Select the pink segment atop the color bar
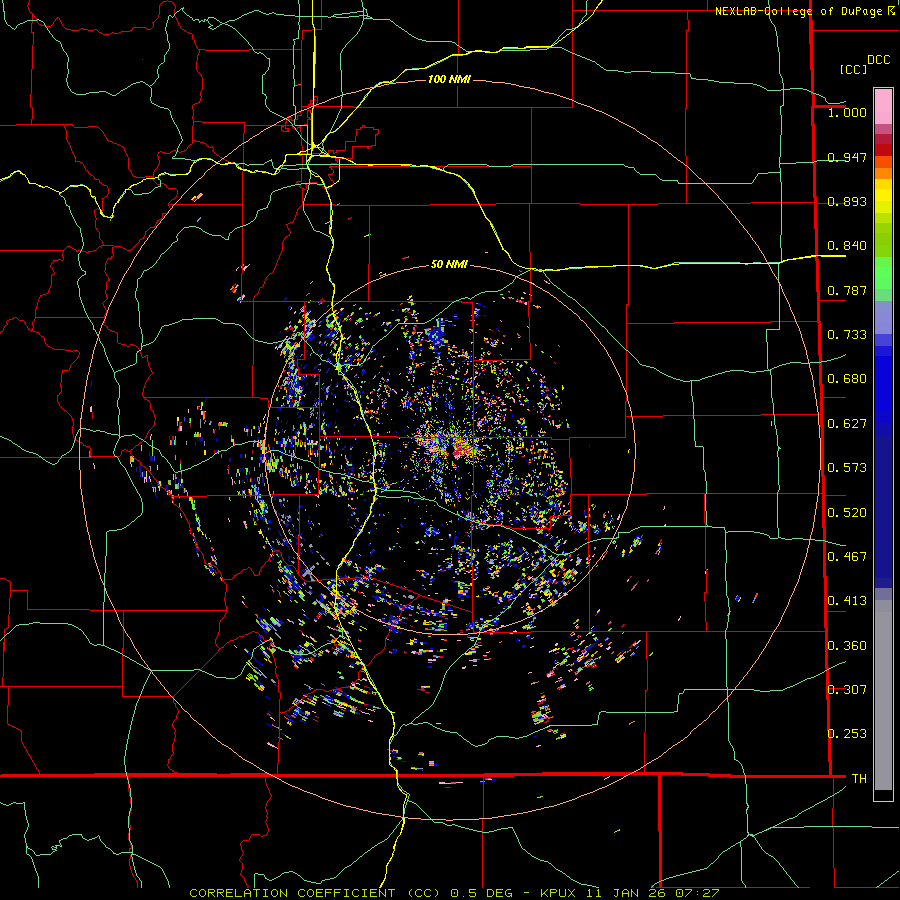900x900 pixels. (x=883, y=106)
